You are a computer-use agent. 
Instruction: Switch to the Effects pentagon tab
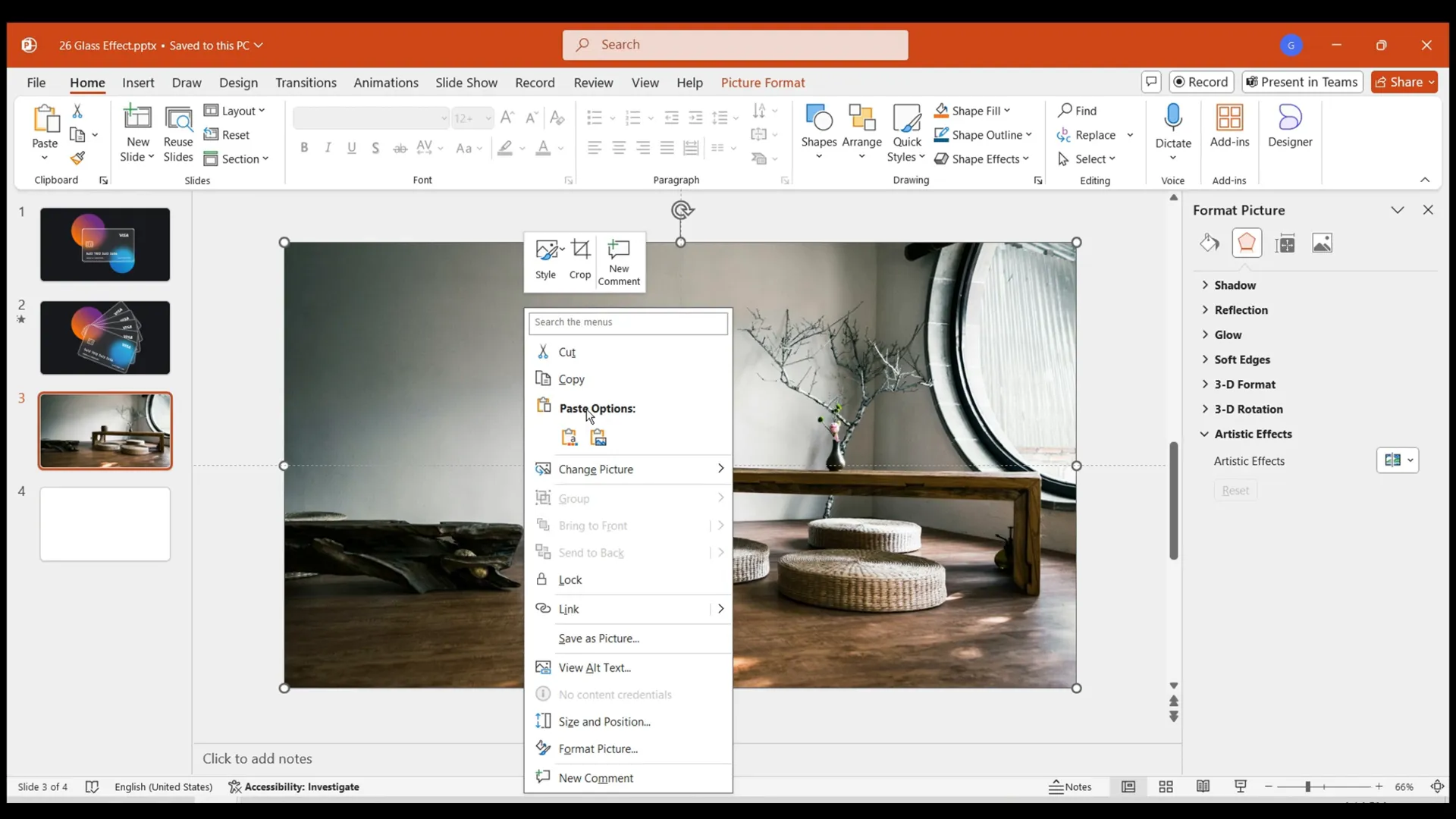[1247, 243]
